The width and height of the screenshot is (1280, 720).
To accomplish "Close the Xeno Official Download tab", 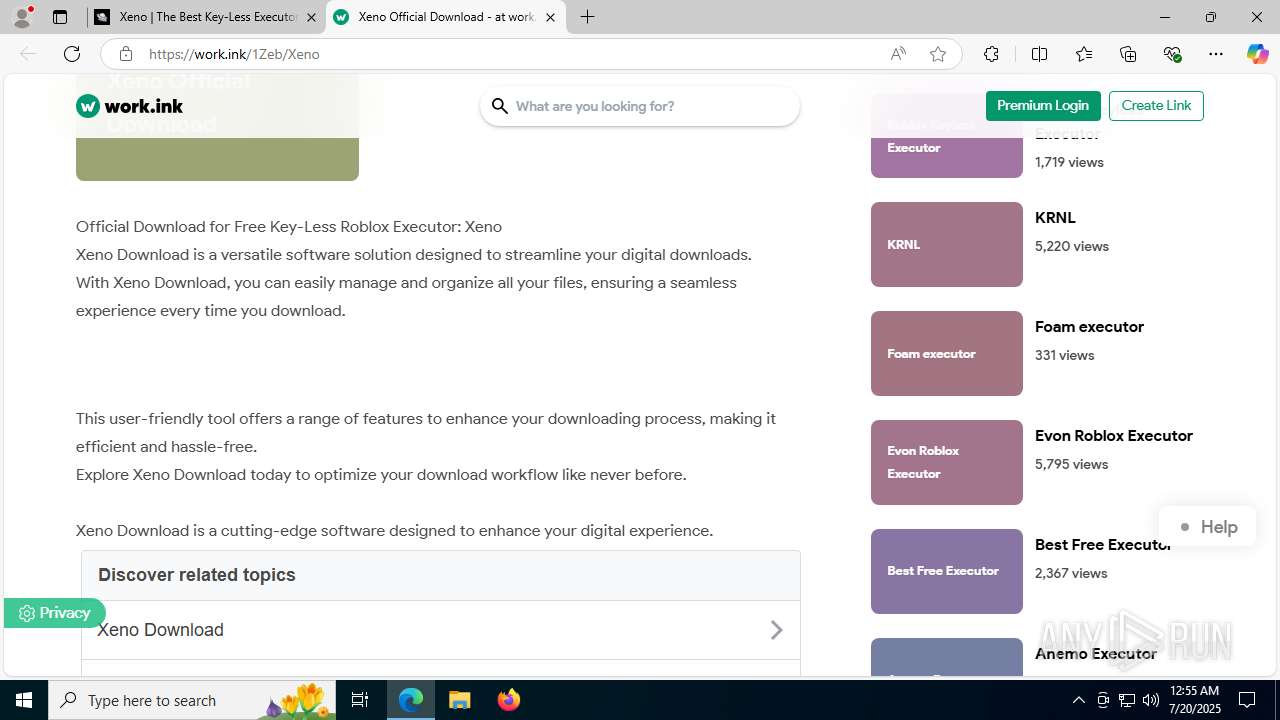I will pyautogui.click(x=550, y=17).
